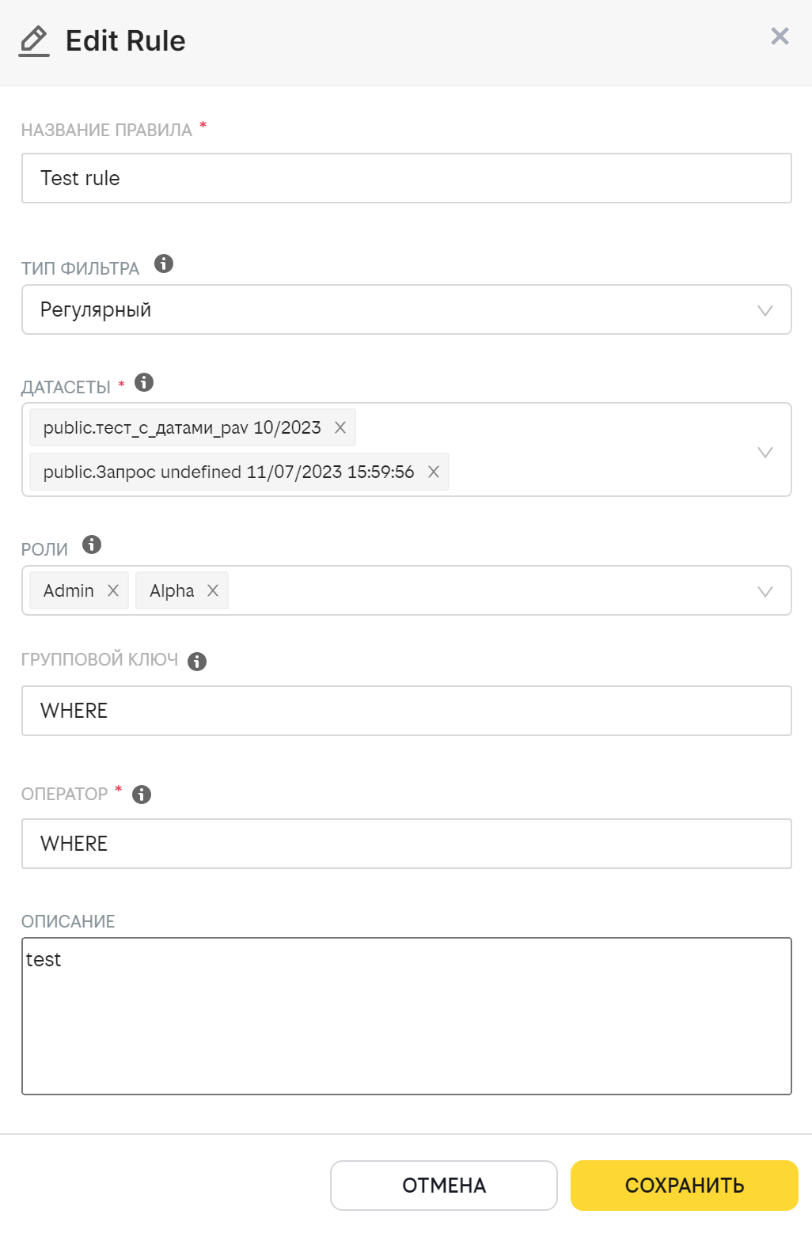Click the info icon beside ГРУППОВОЙ КЛЮЧ
812x1233 pixels.
pyautogui.click(x=197, y=661)
